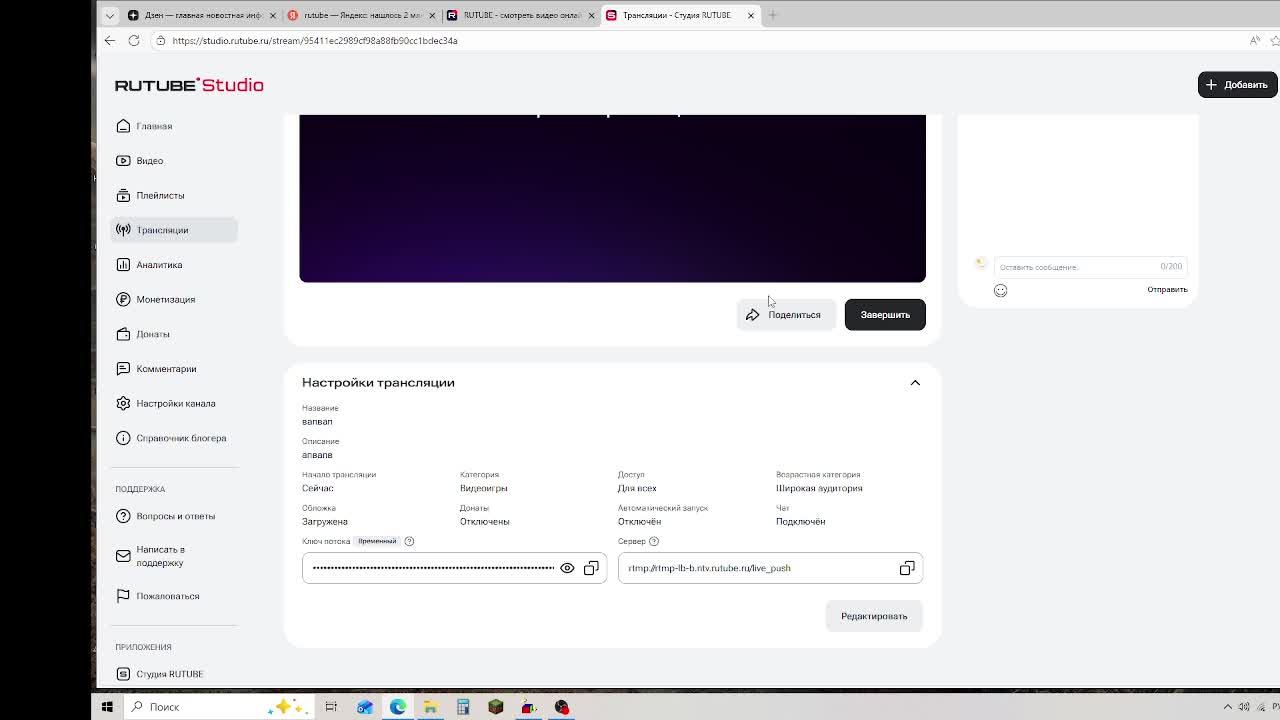Open the emoji picker in chat
This screenshot has height=720, width=1280.
pos(1000,290)
